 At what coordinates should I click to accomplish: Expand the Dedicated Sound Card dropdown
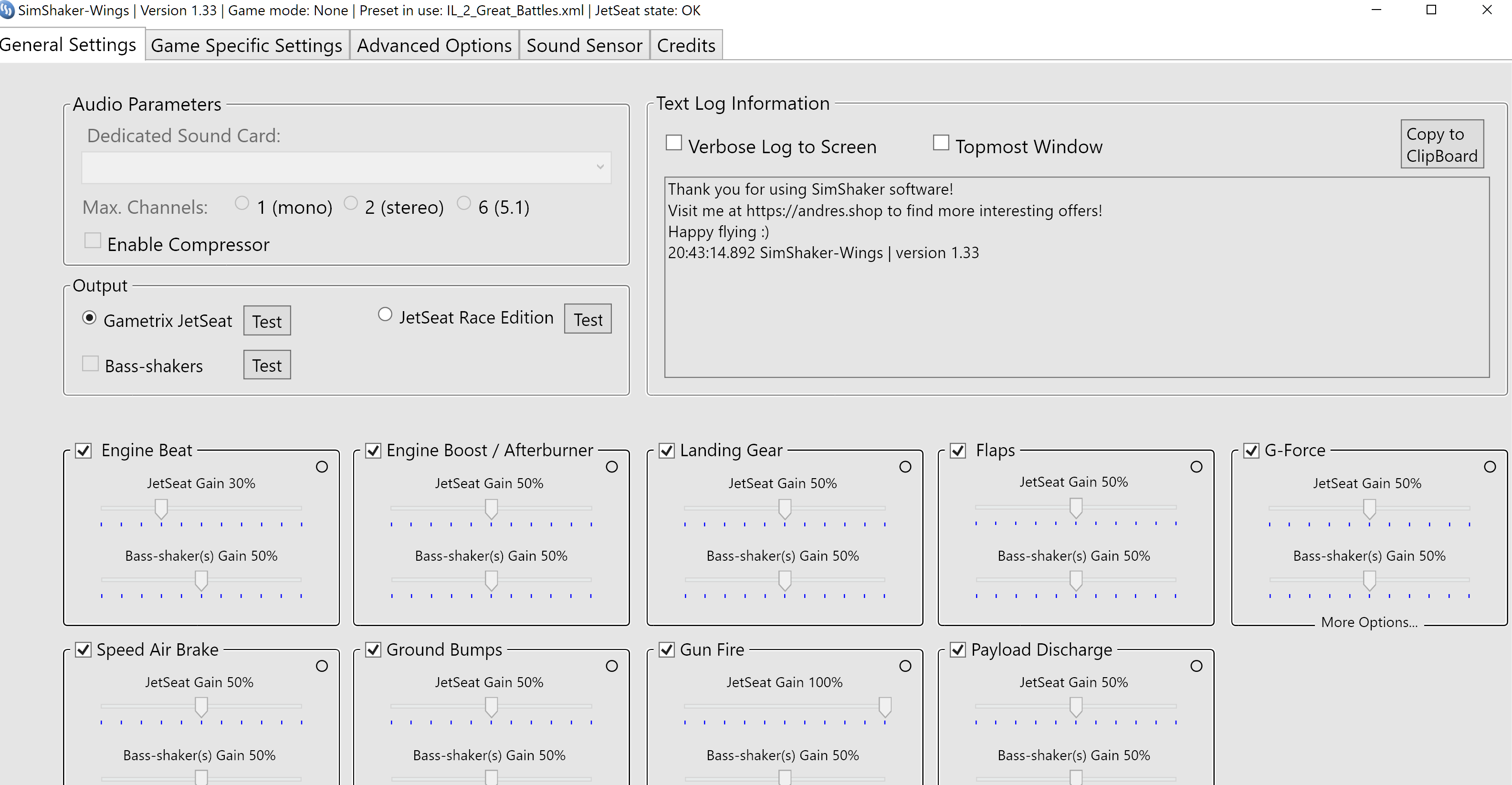(x=346, y=167)
